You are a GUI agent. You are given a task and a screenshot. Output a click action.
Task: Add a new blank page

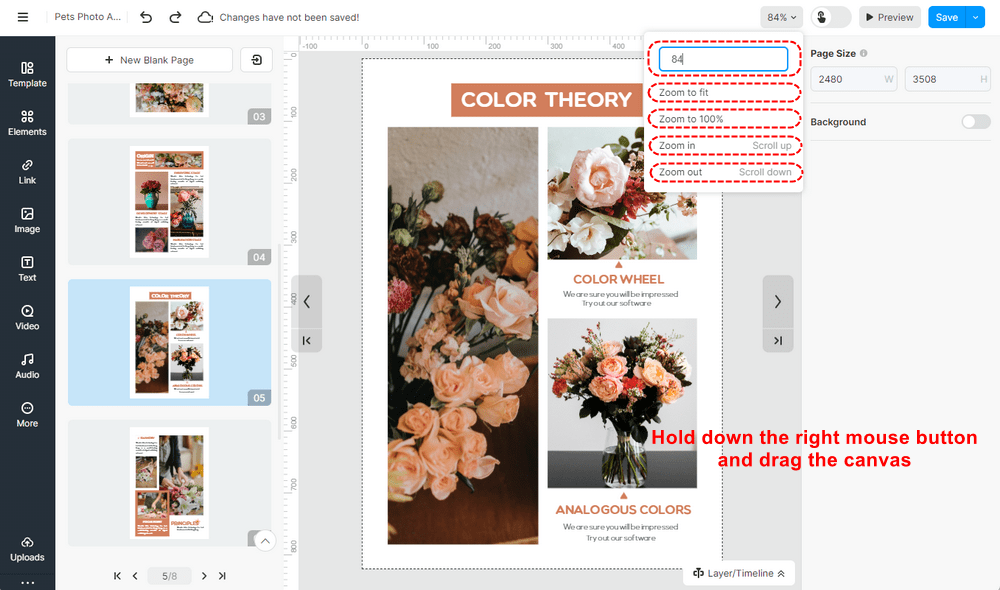(148, 60)
